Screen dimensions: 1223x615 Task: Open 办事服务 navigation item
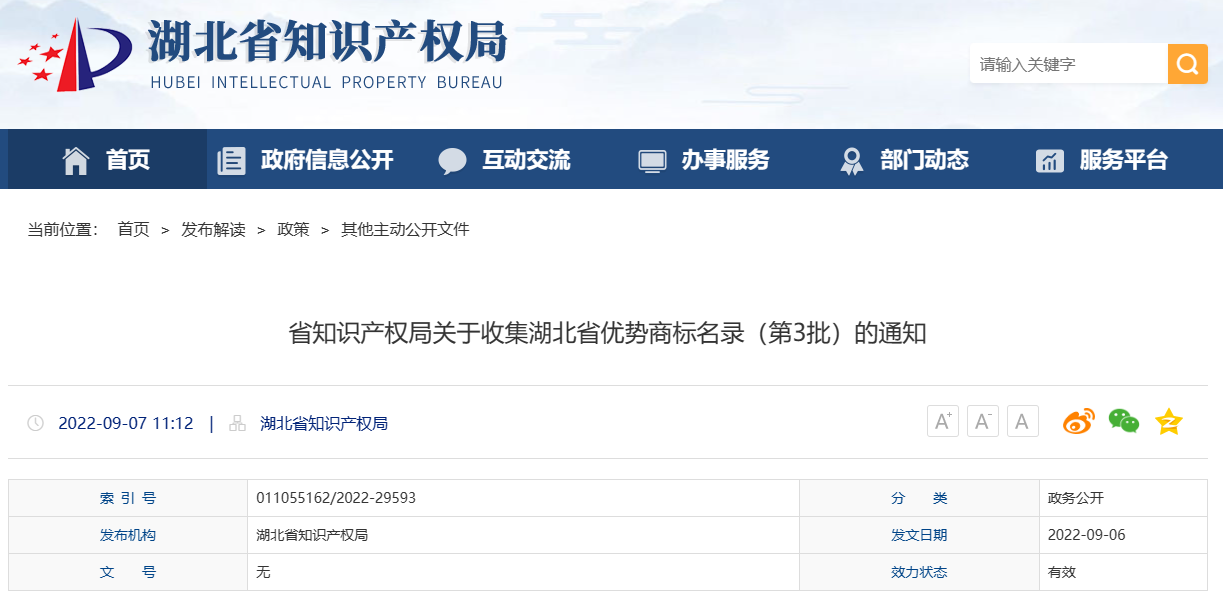pos(704,160)
